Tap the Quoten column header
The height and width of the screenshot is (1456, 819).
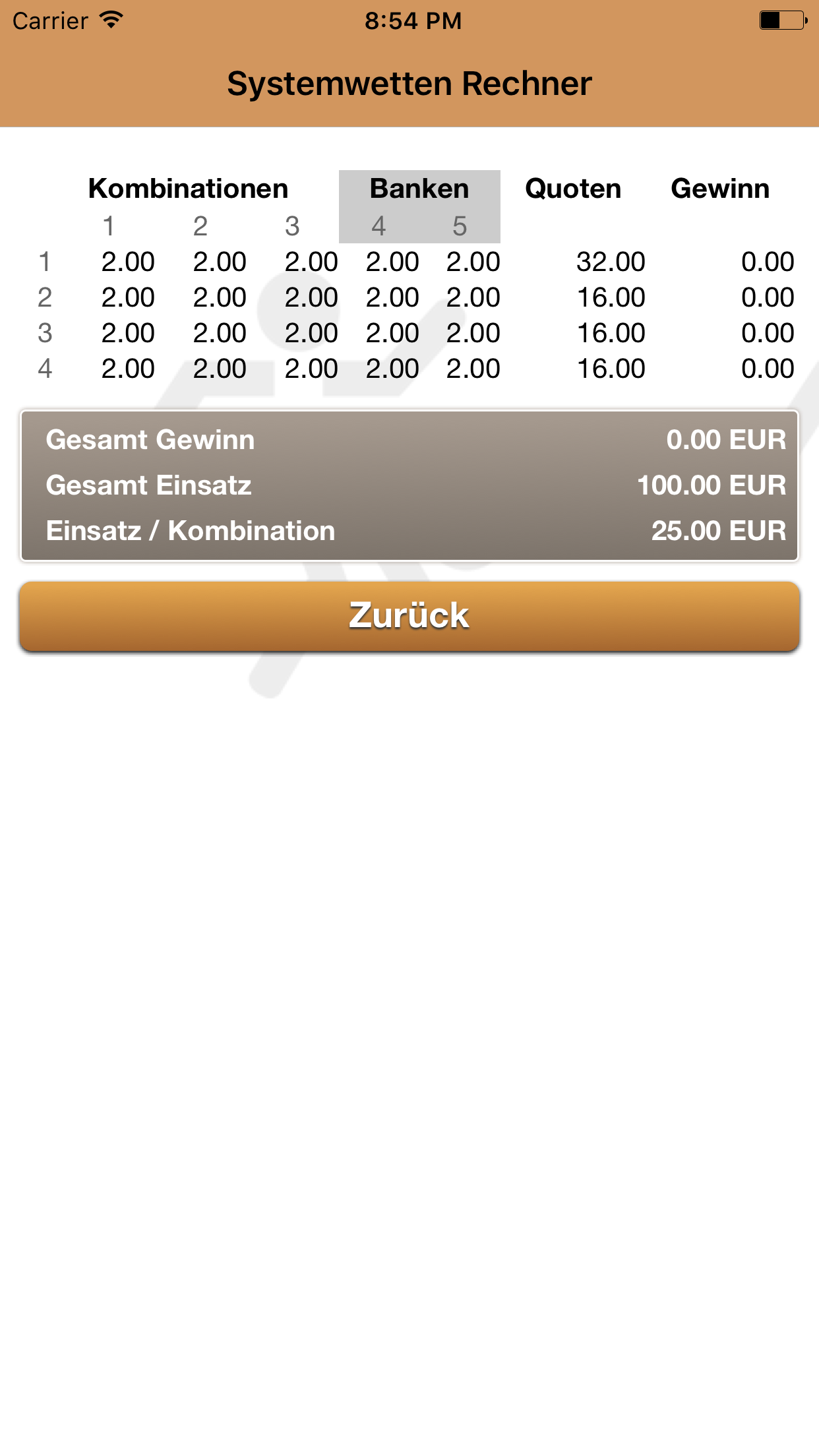pyautogui.click(x=573, y=189)
